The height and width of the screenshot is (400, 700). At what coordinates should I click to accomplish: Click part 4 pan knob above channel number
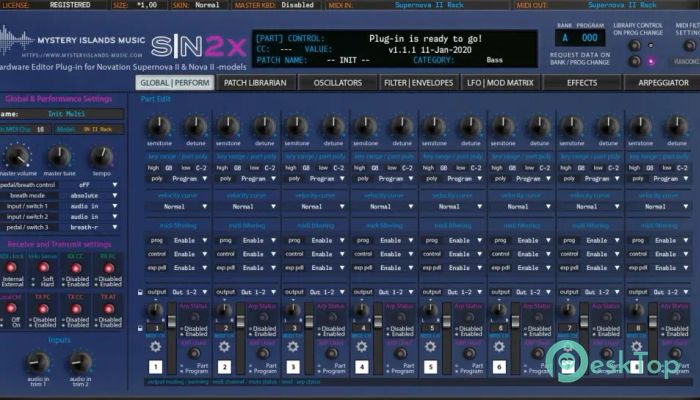tap(361, 310)
